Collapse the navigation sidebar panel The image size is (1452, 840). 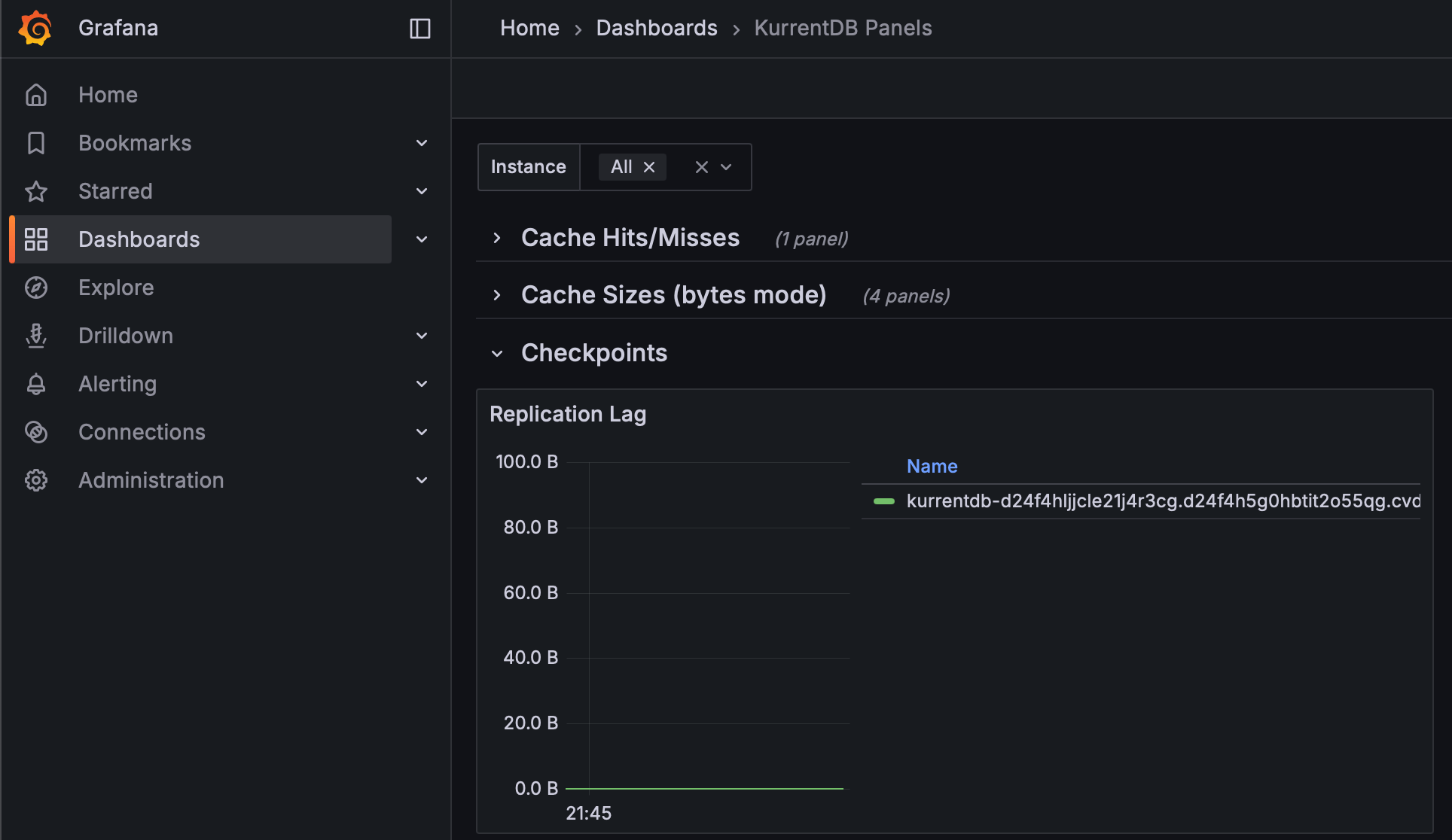pyautogui.click(x=419, y=28)
